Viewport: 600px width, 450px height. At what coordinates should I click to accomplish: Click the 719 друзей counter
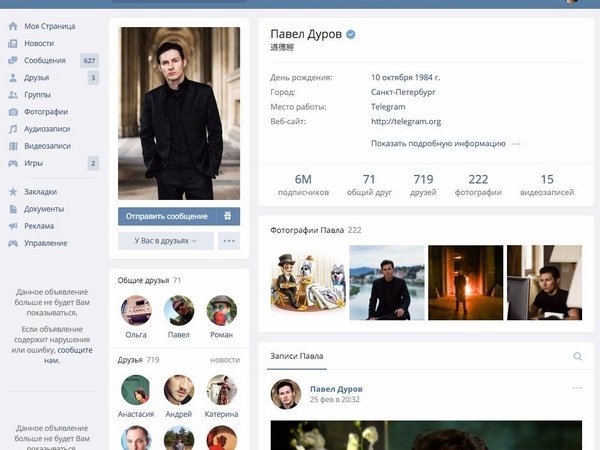click(423, 185)
